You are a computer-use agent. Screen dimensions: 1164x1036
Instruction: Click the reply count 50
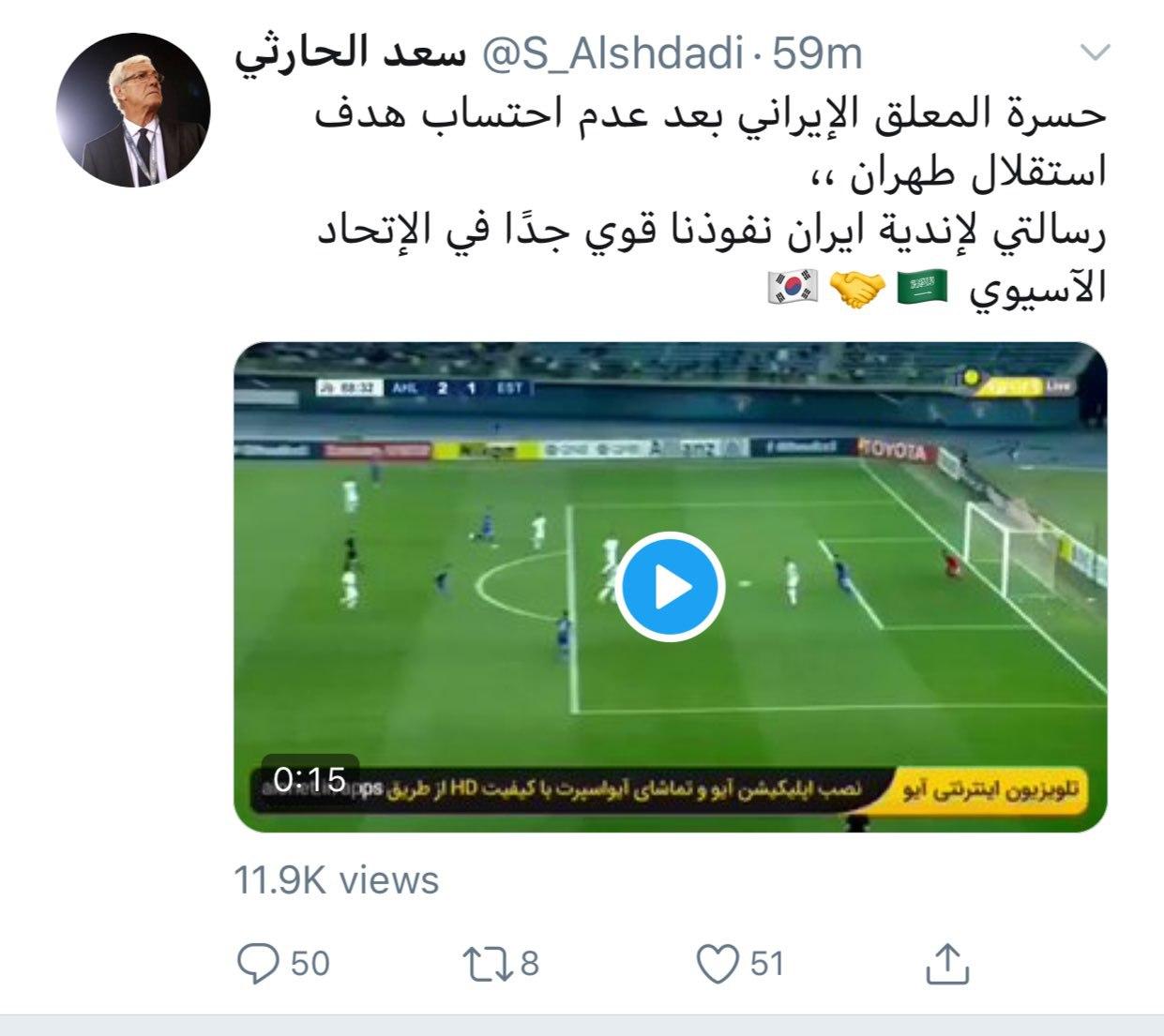point(310,964)
